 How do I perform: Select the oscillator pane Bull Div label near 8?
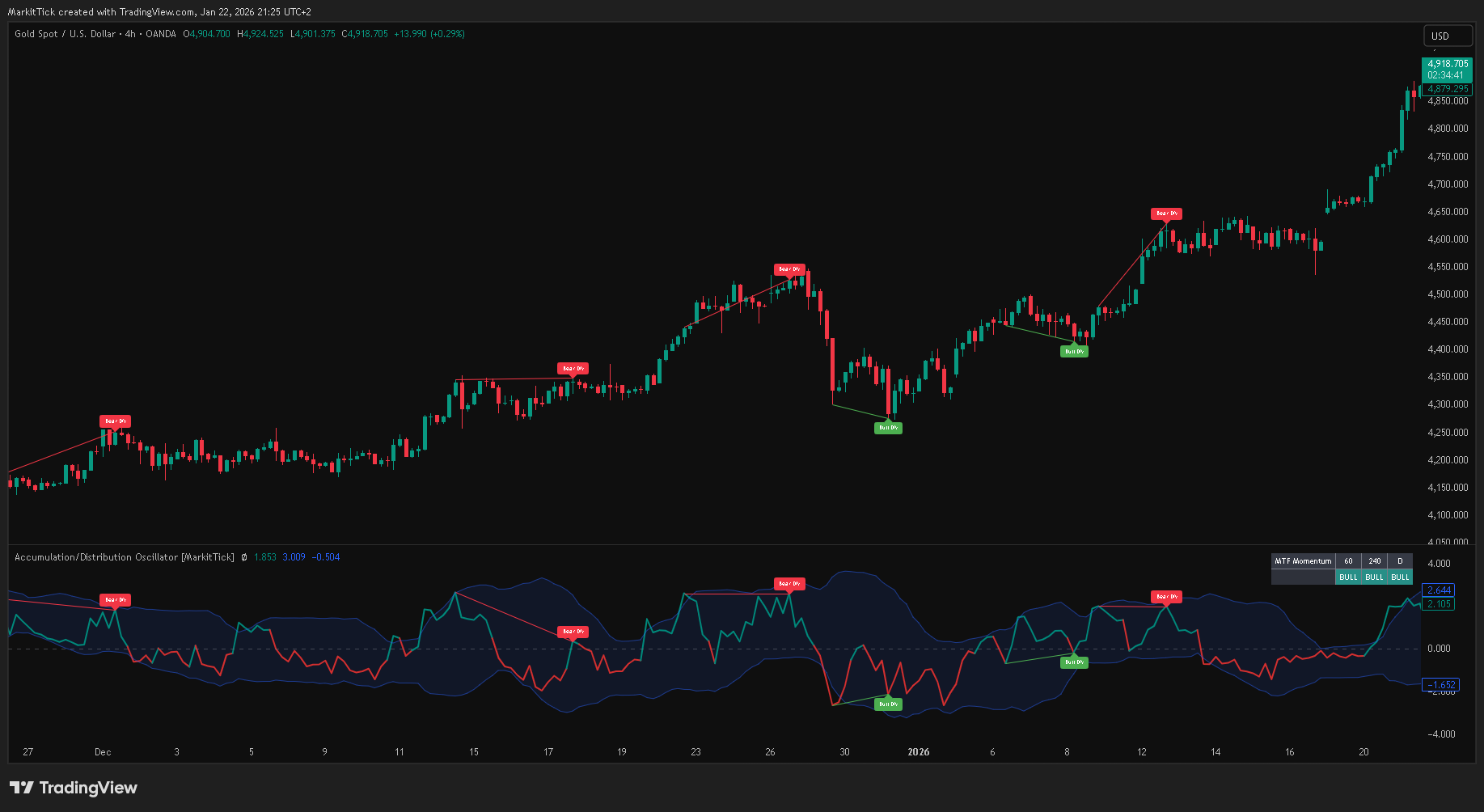tap(1074, 662)
